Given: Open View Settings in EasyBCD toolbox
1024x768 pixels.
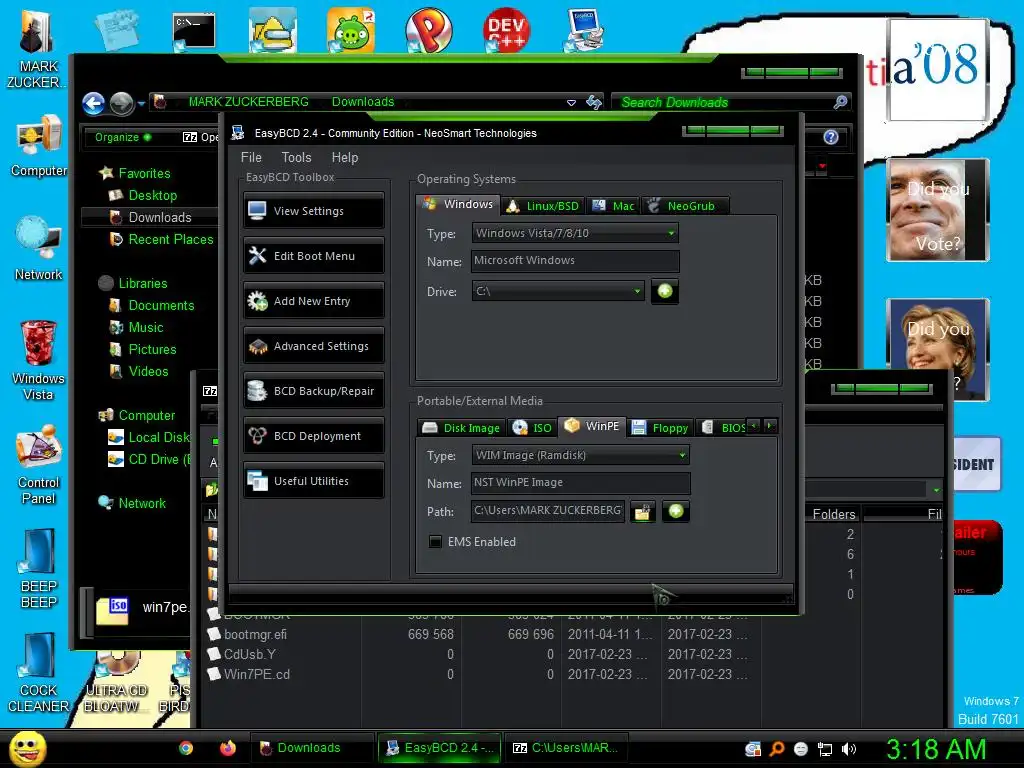Looking at the screenshot, I should click(x=313, y=211).
